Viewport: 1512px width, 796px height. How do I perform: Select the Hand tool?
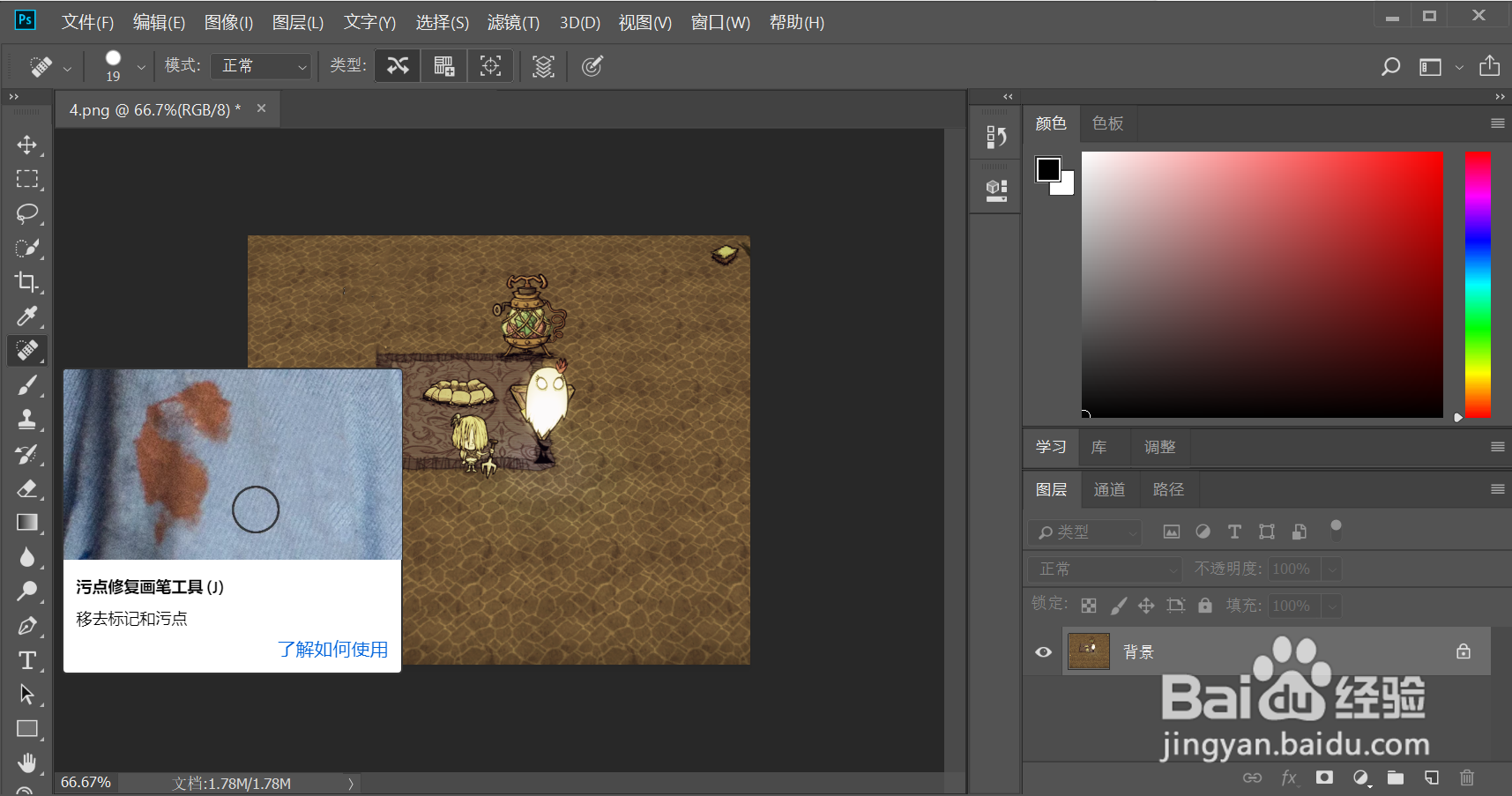(27, 763)
